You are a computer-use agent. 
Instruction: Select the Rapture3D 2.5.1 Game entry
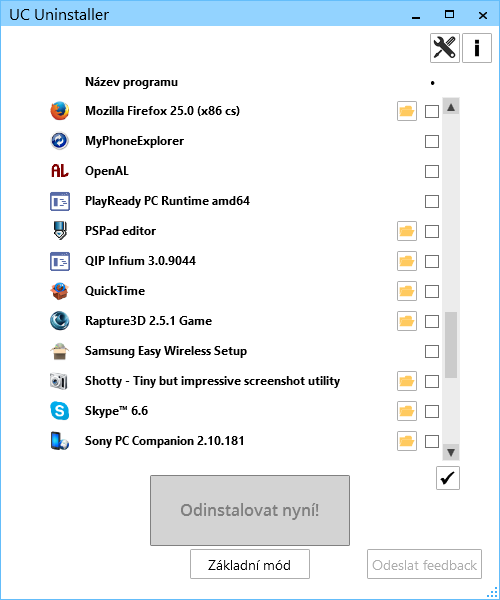tap(148, 321)
